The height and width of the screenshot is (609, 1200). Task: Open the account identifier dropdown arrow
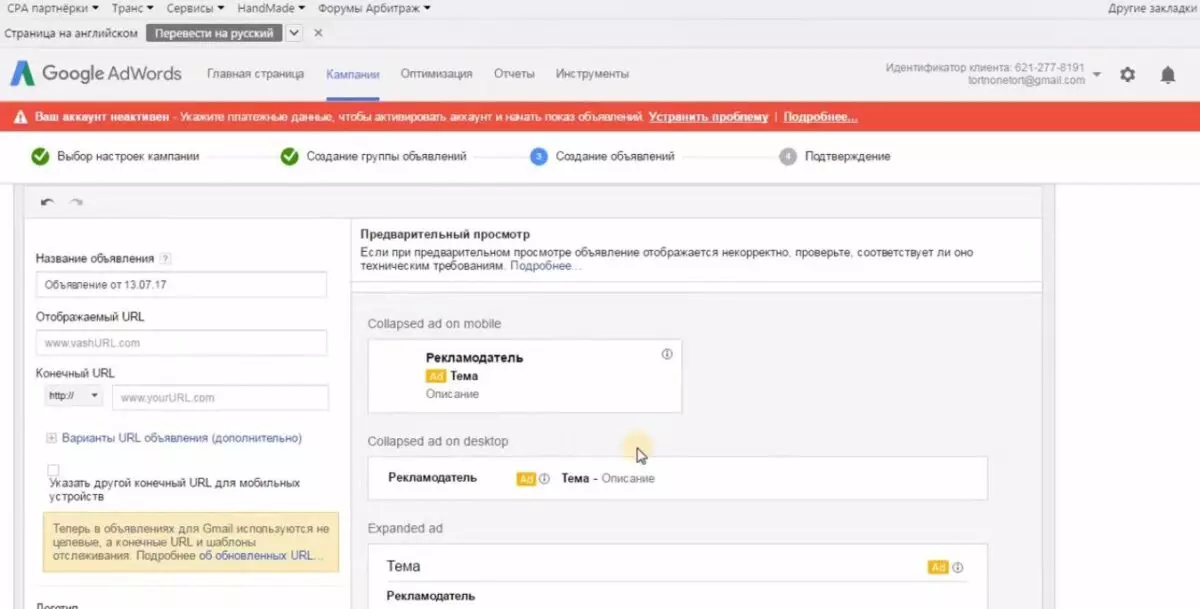[1097, 75]
